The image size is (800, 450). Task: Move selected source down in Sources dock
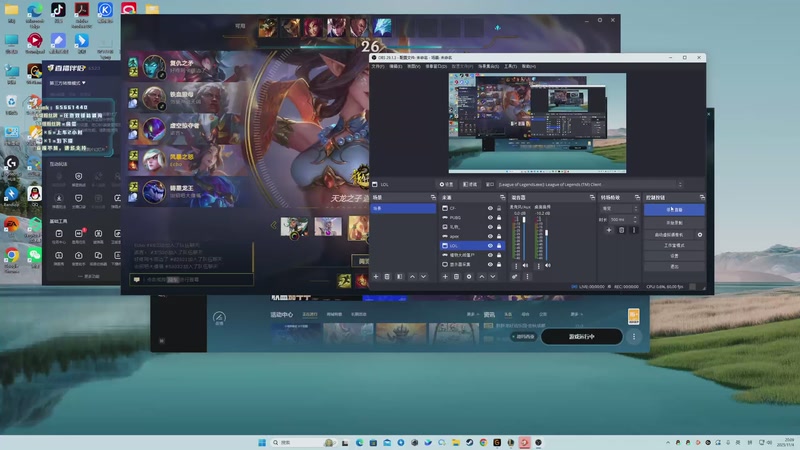(493, 277)
